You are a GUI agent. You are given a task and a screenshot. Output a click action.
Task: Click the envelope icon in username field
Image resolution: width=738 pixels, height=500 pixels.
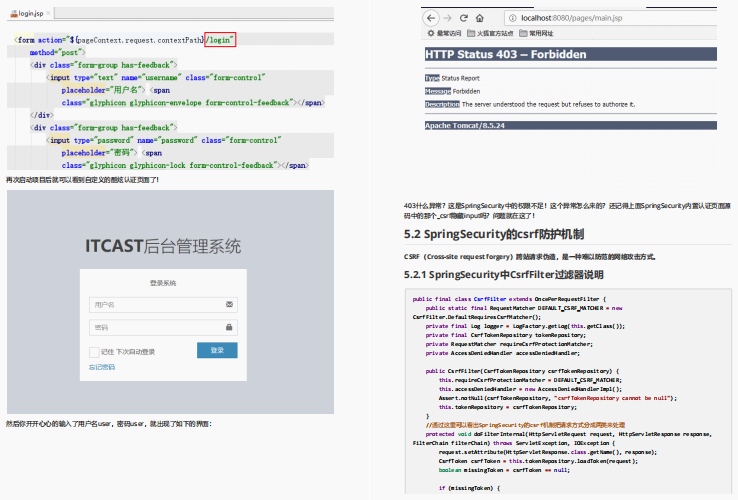230,304
